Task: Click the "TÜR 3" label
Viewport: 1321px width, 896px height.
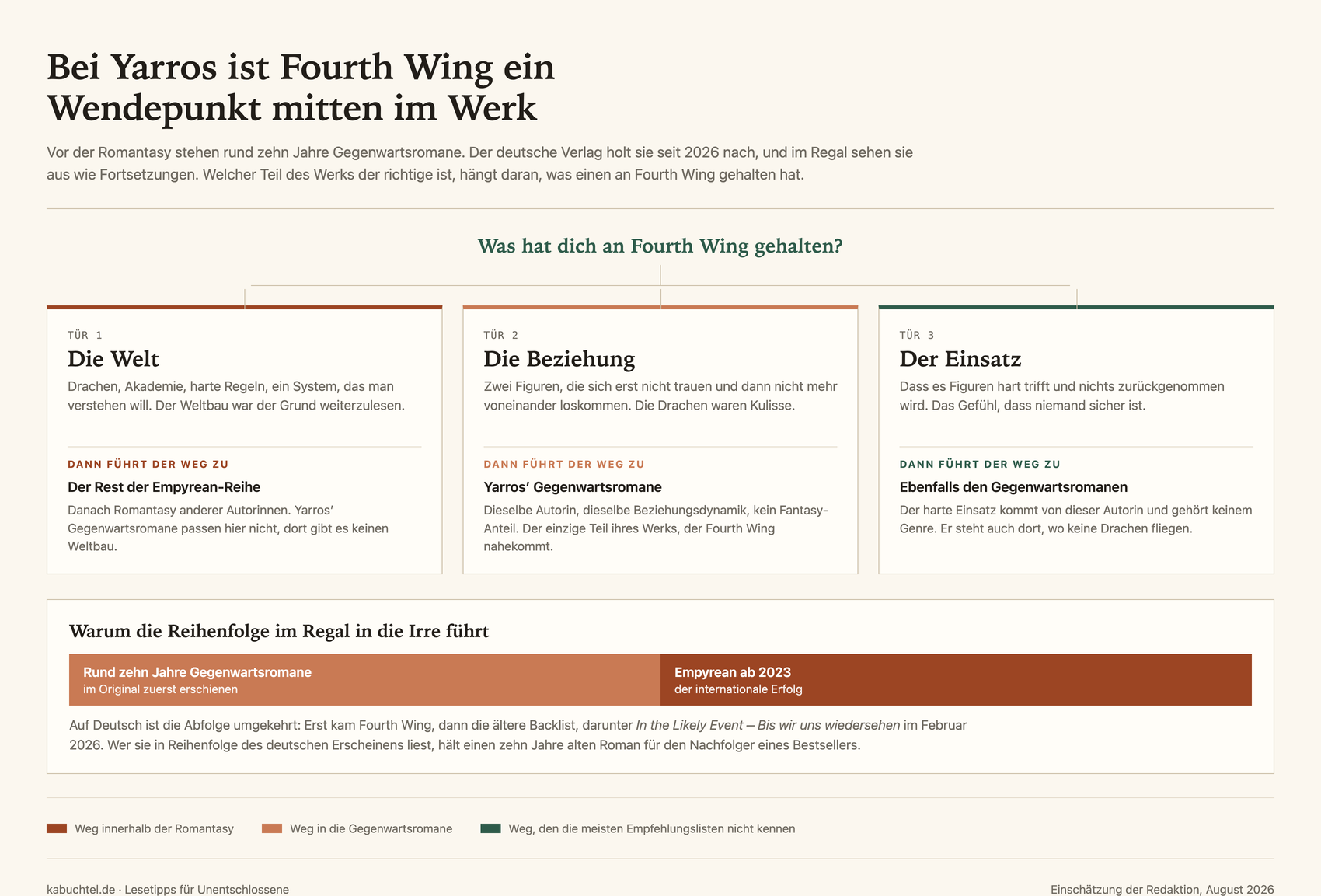Action: click(917, 335)
